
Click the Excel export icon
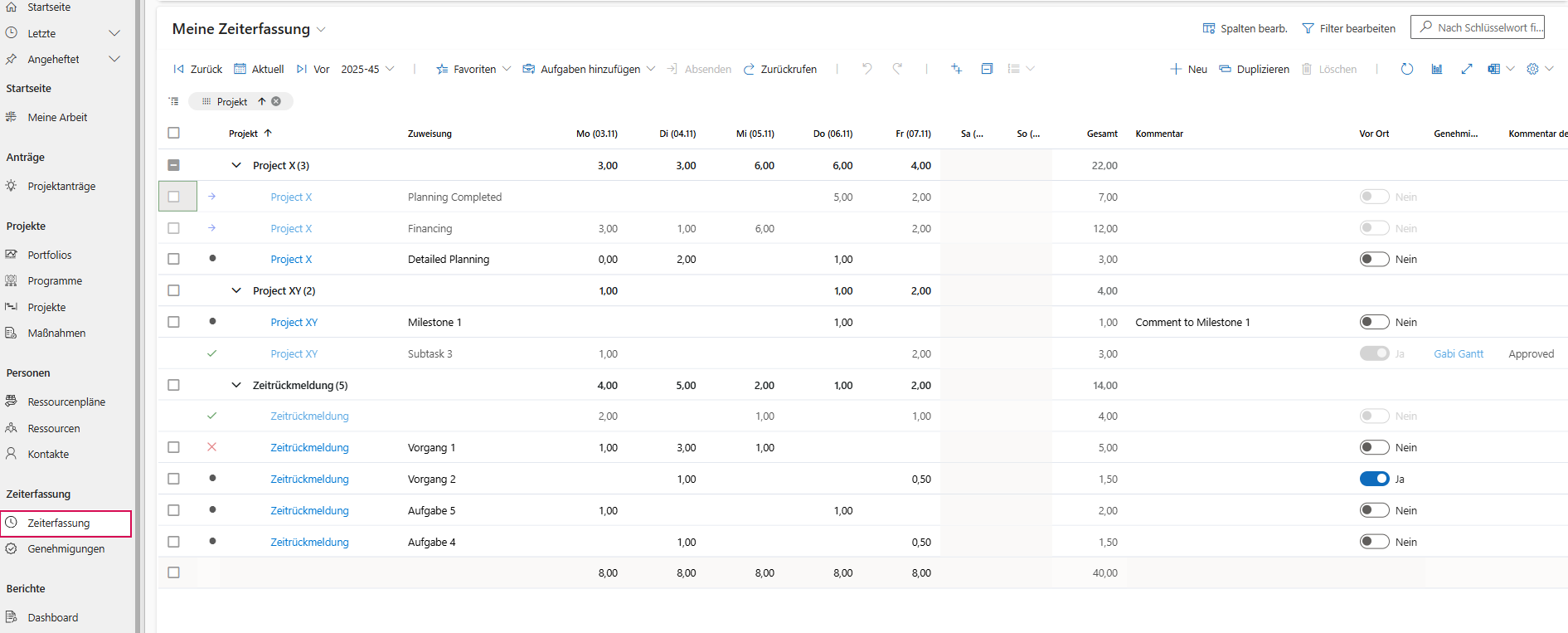click(1493, 69)
